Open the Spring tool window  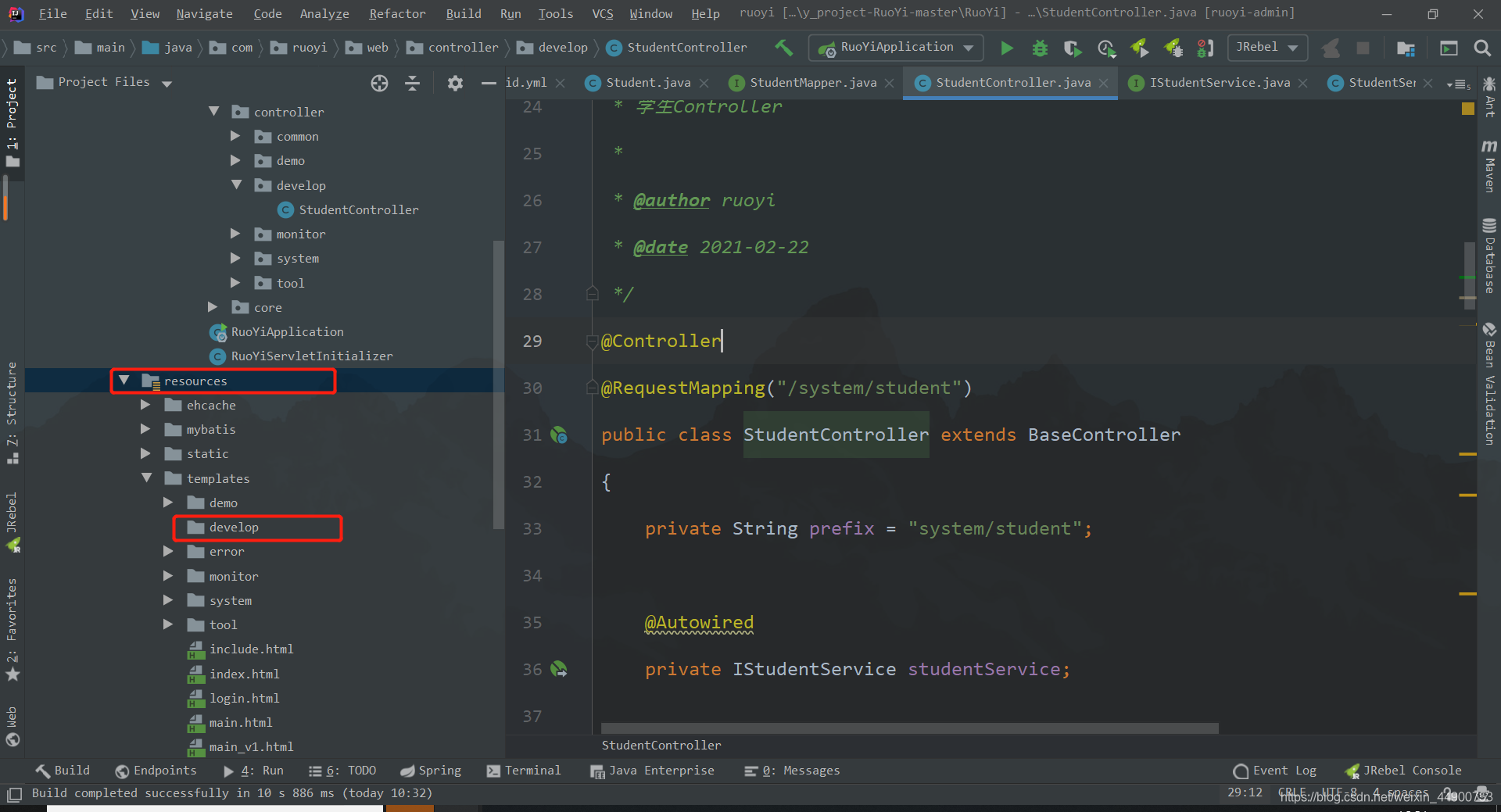(431, 771)
